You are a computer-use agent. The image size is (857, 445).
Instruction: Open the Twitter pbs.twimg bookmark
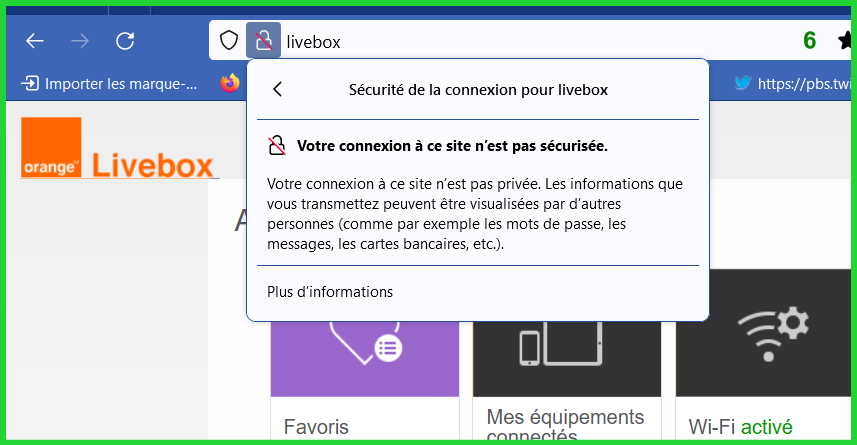pyautogui.click(x=795, y=84)
